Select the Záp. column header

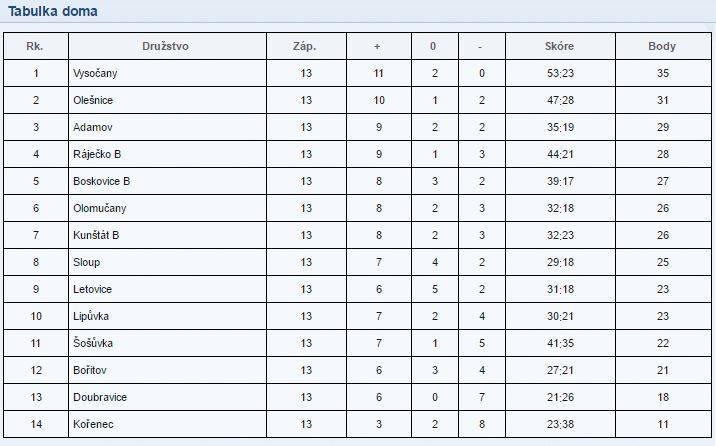[305, 46]
